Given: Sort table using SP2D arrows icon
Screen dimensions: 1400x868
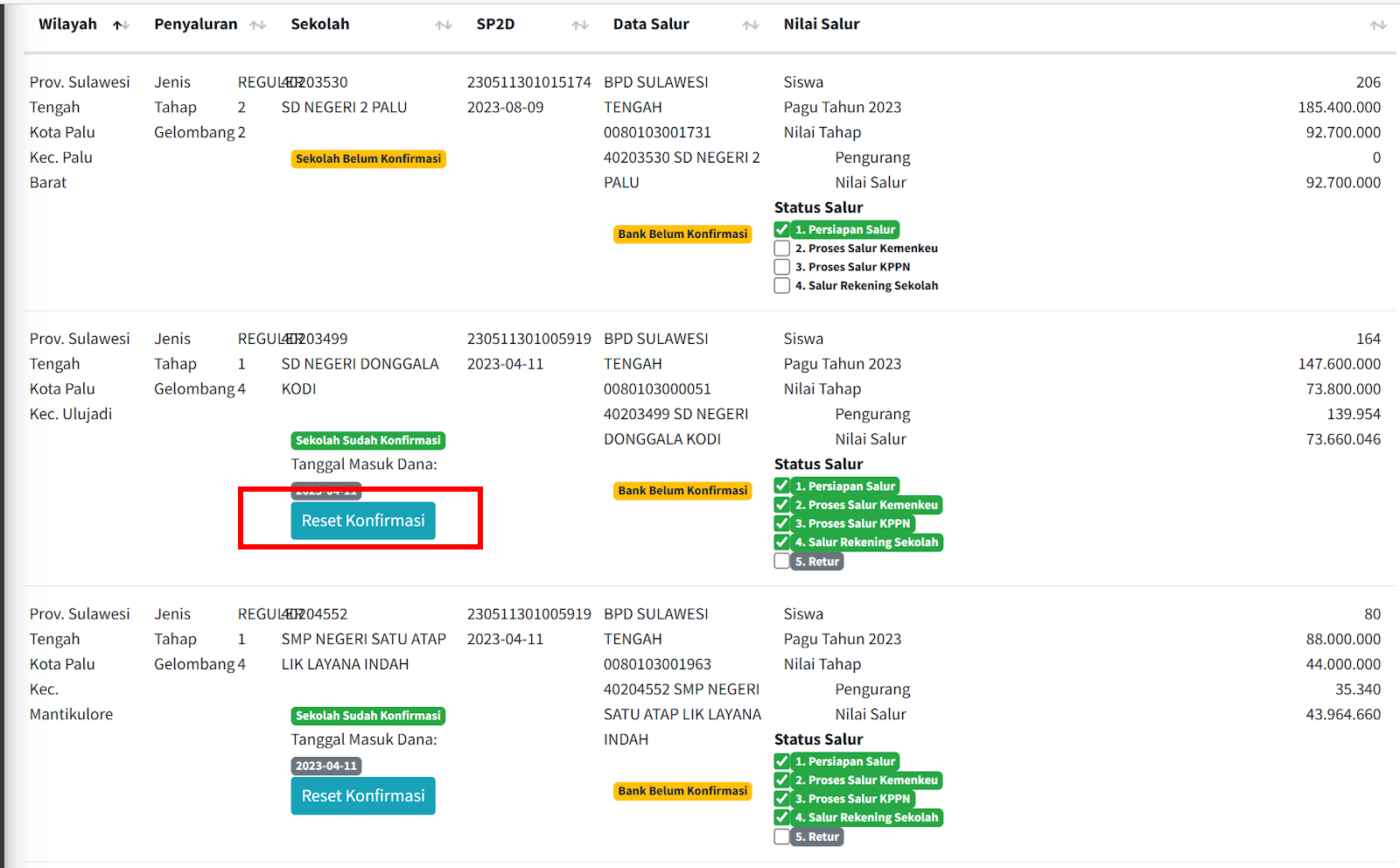Looking at the screenshot, I should [580, 25].
